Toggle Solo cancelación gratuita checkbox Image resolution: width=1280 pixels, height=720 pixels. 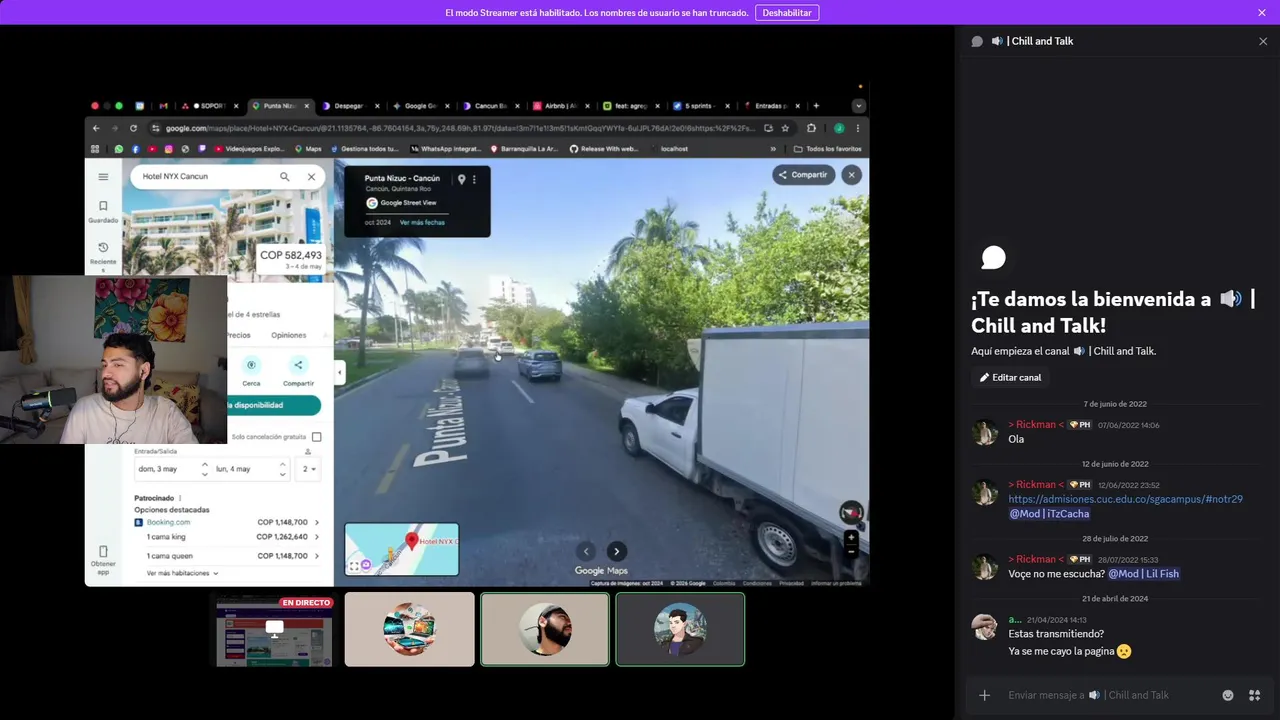(317, 437)
